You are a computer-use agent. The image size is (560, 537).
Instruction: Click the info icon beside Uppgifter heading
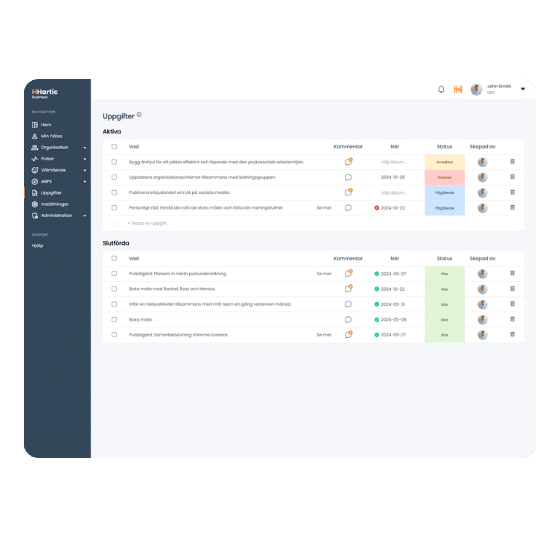(139, 115)
